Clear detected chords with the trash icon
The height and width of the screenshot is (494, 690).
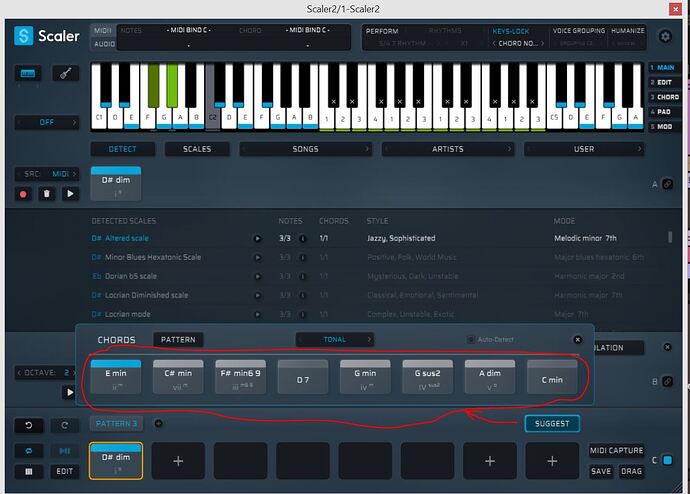pos(47,194)
